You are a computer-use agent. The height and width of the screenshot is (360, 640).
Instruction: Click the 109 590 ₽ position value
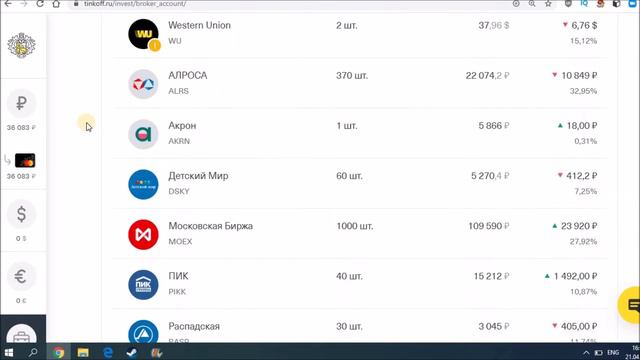tap(489, 226)
